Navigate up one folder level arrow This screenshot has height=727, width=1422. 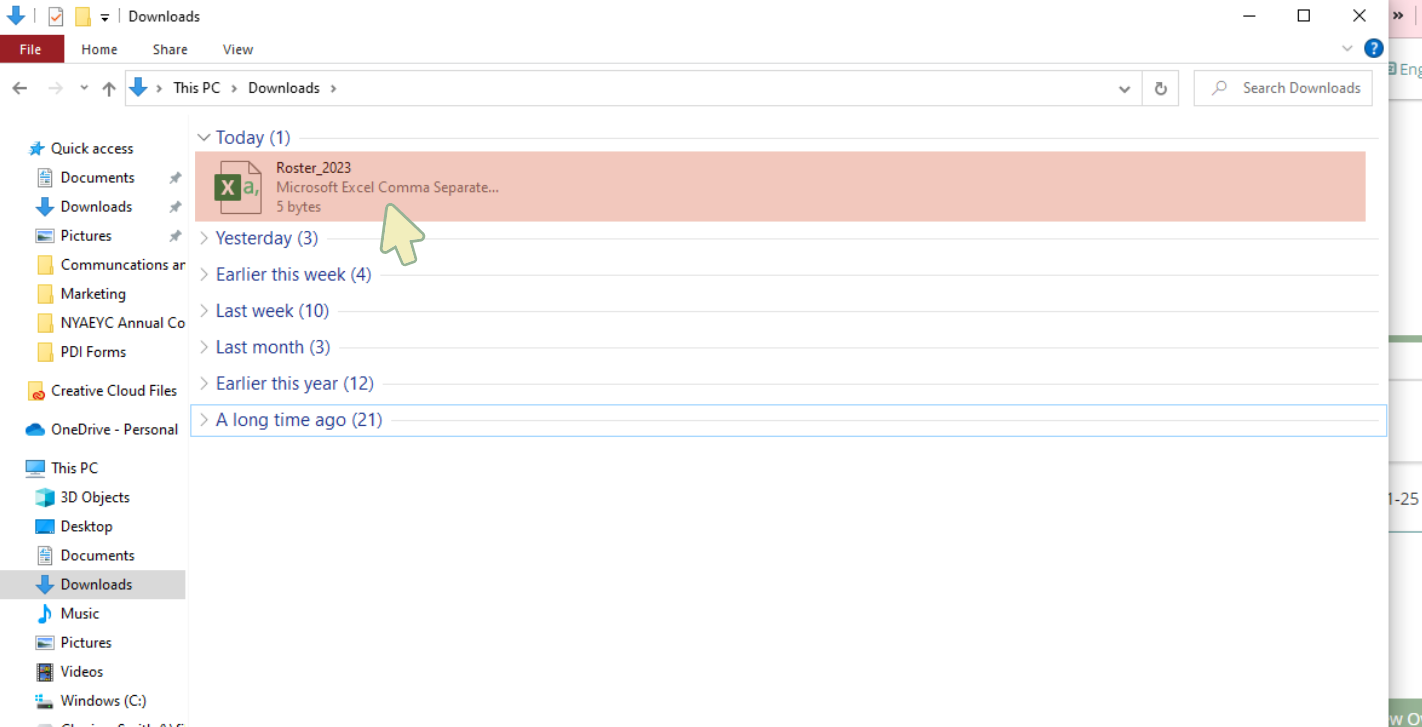[x=109, y=88]
